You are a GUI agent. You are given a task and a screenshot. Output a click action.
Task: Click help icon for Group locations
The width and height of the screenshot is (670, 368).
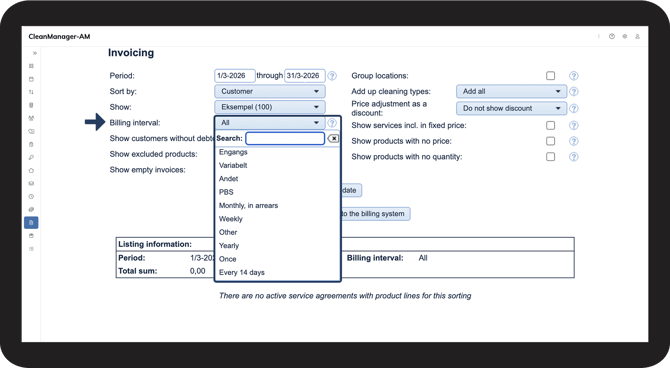point(573,76)
